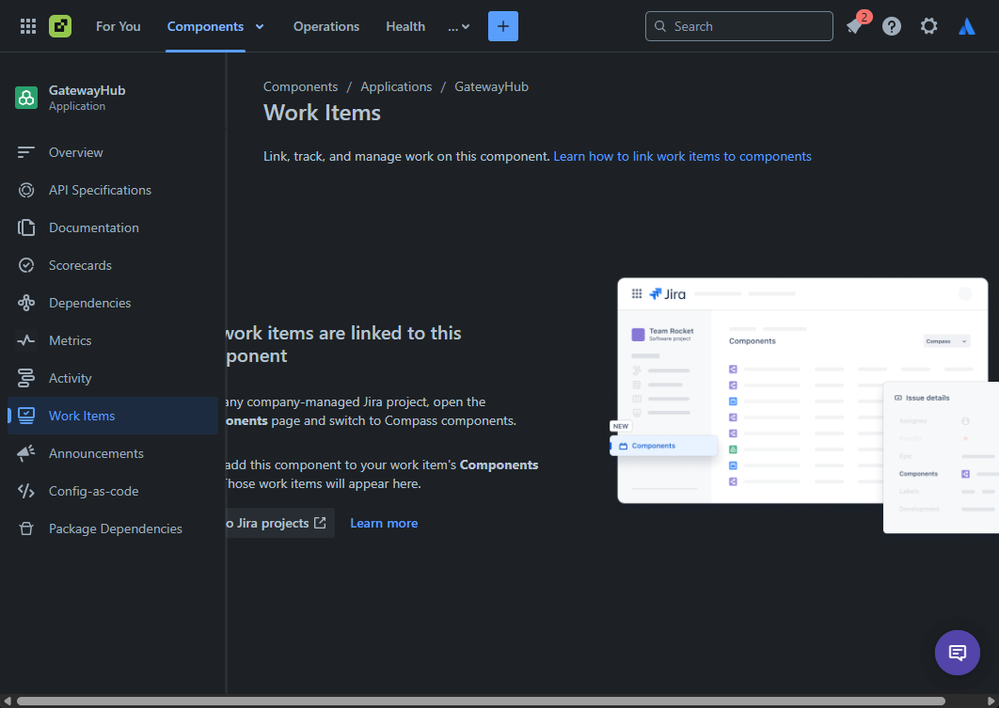Click the Jira projects external link button

coord(280,523)
